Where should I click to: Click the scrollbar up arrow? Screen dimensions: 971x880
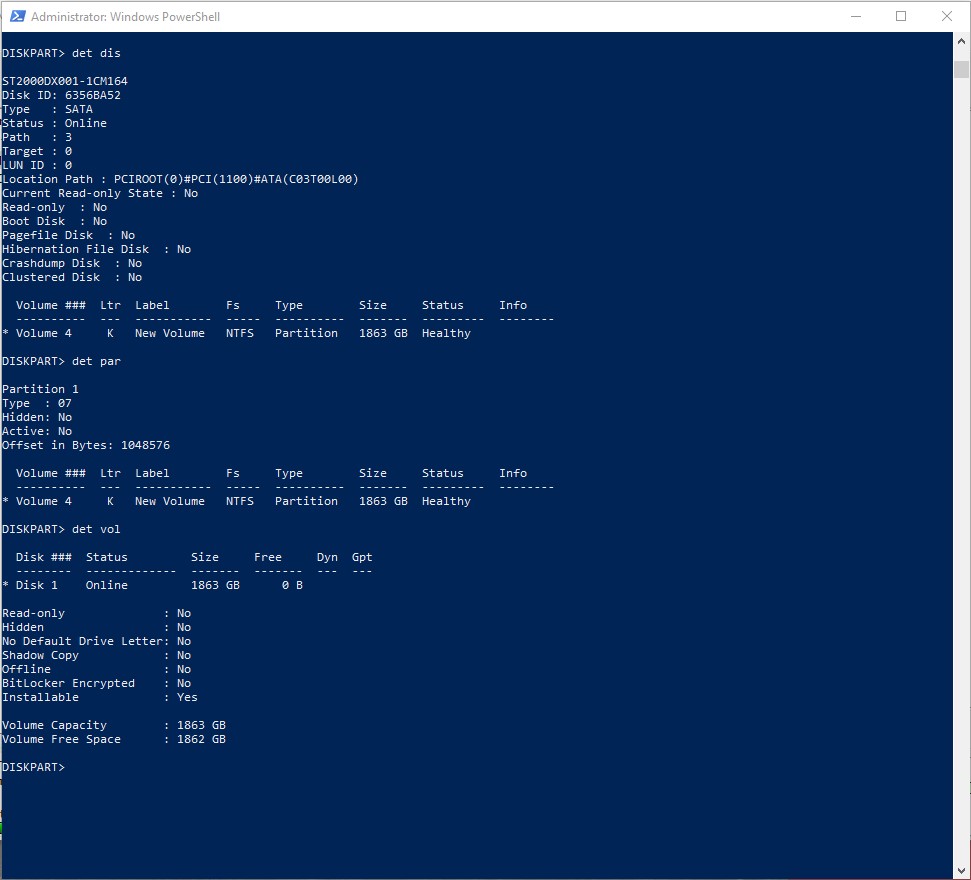961,41
